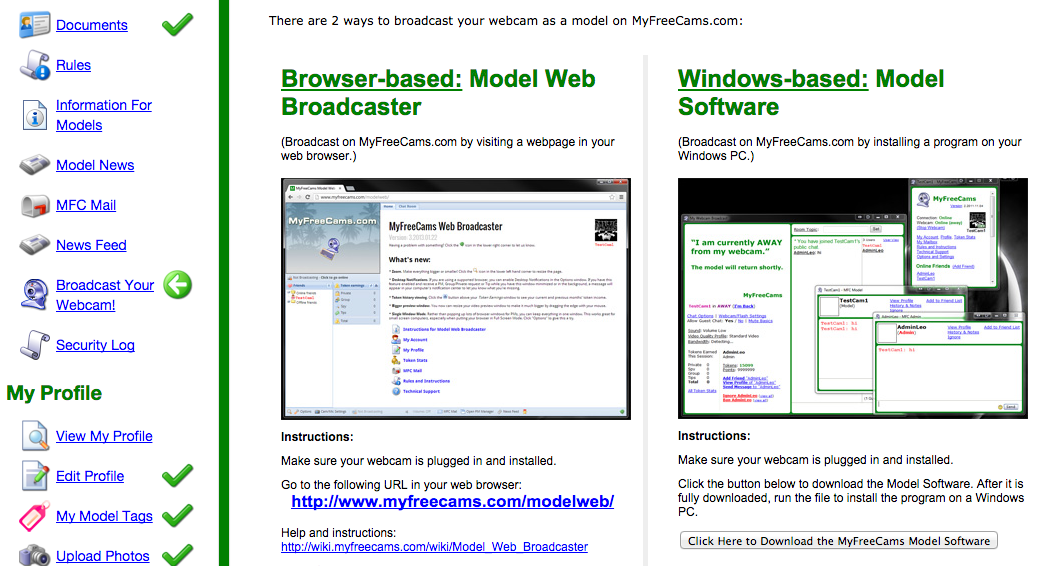
Task: Click the Model Software screenshot thumbnail
Action: tap(853, 298)
